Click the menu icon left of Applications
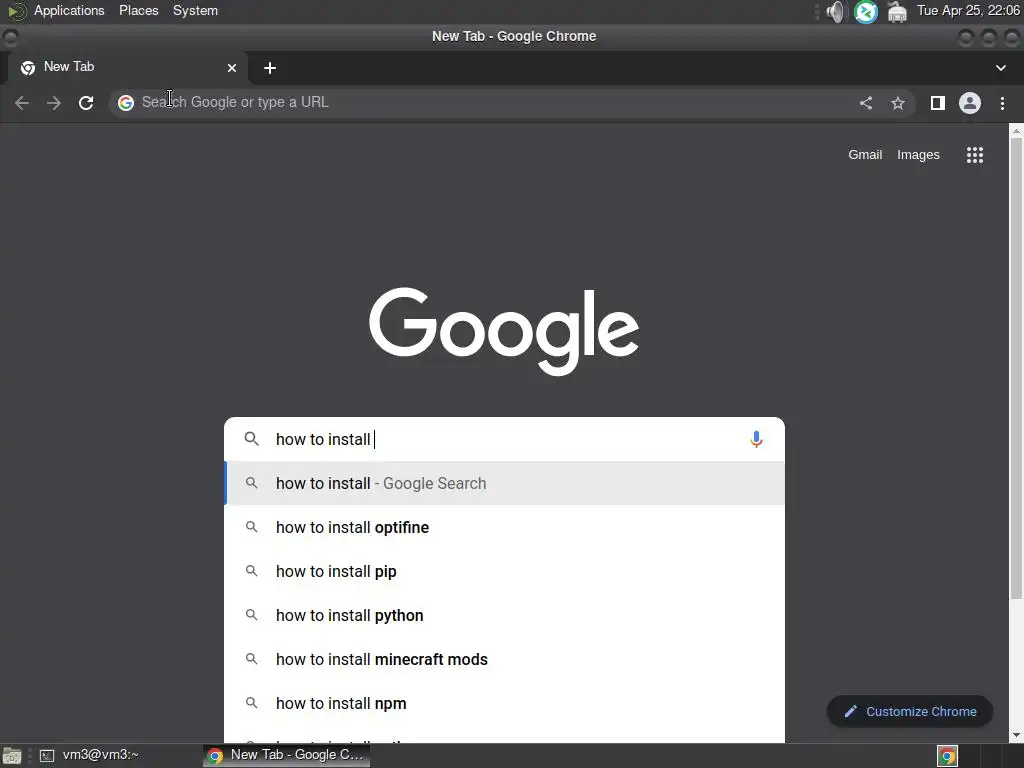 16,11
